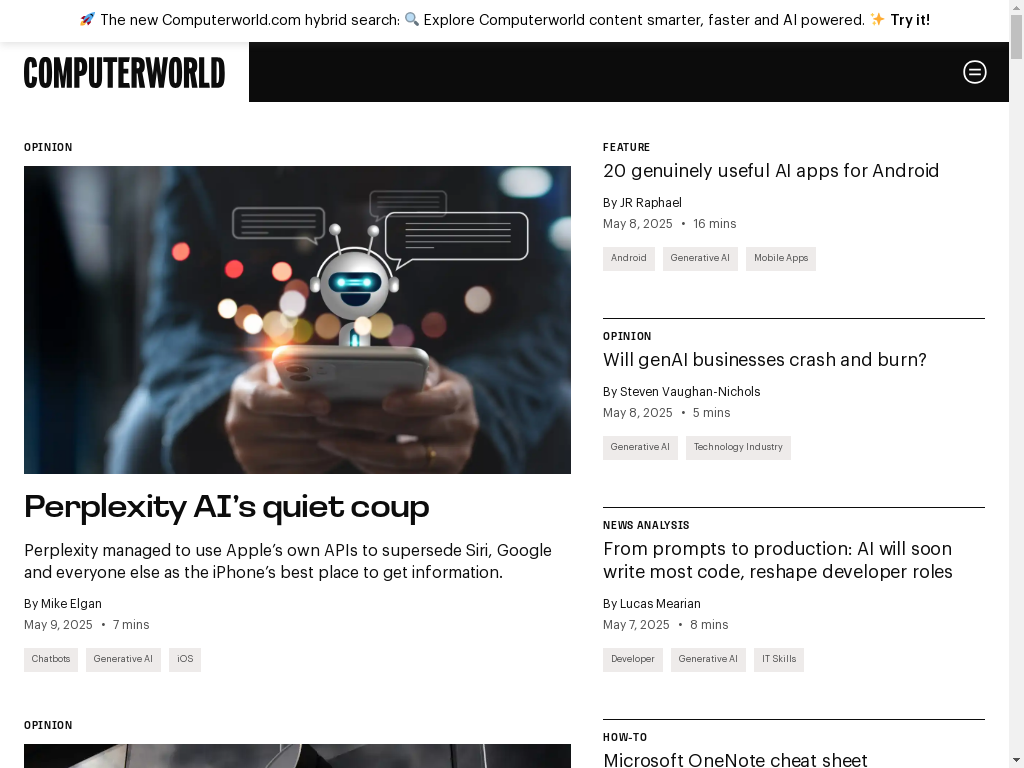The height and width of the screenshot is (768, 1024).
Task: Open From prompts to production article
Action: click(777, 560)
